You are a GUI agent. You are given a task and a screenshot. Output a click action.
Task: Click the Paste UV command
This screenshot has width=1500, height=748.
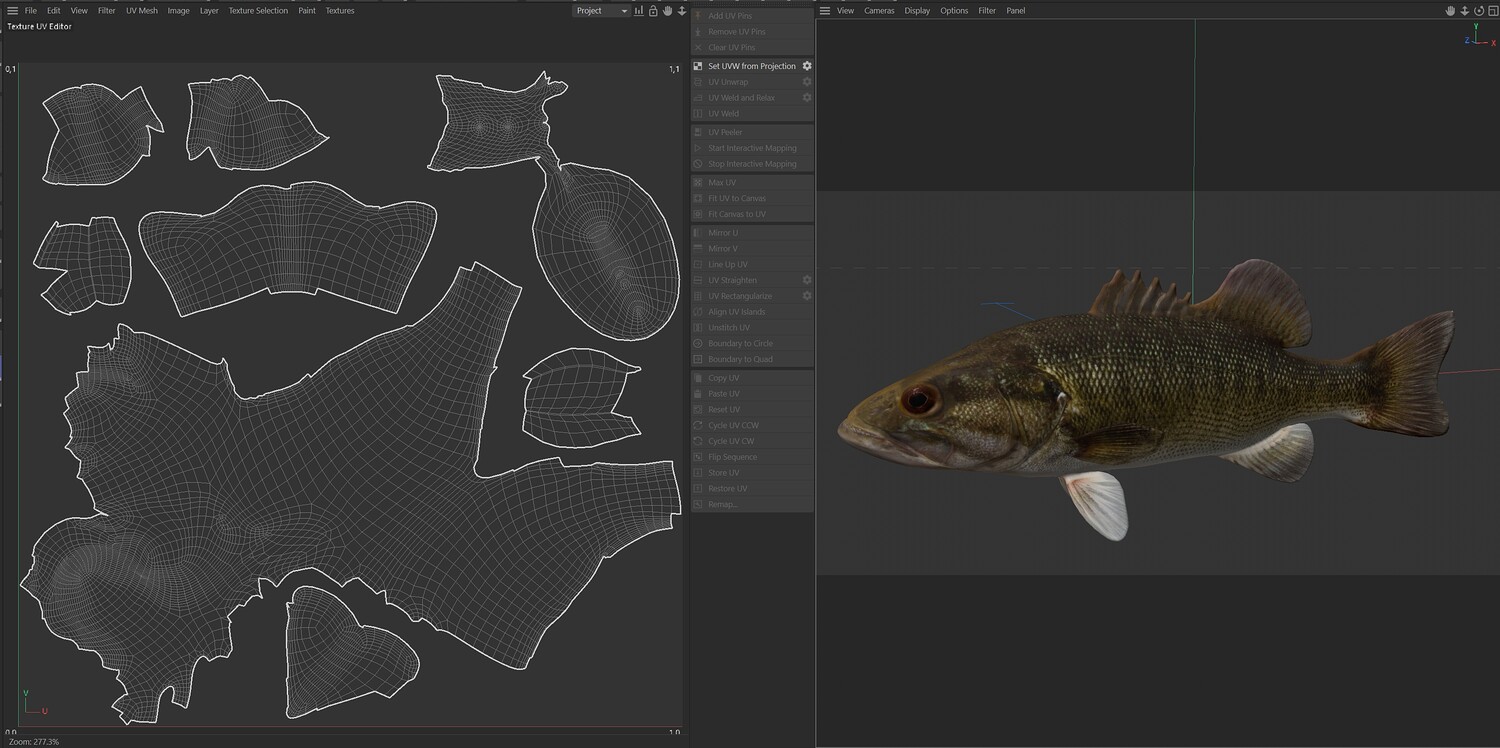752,394
